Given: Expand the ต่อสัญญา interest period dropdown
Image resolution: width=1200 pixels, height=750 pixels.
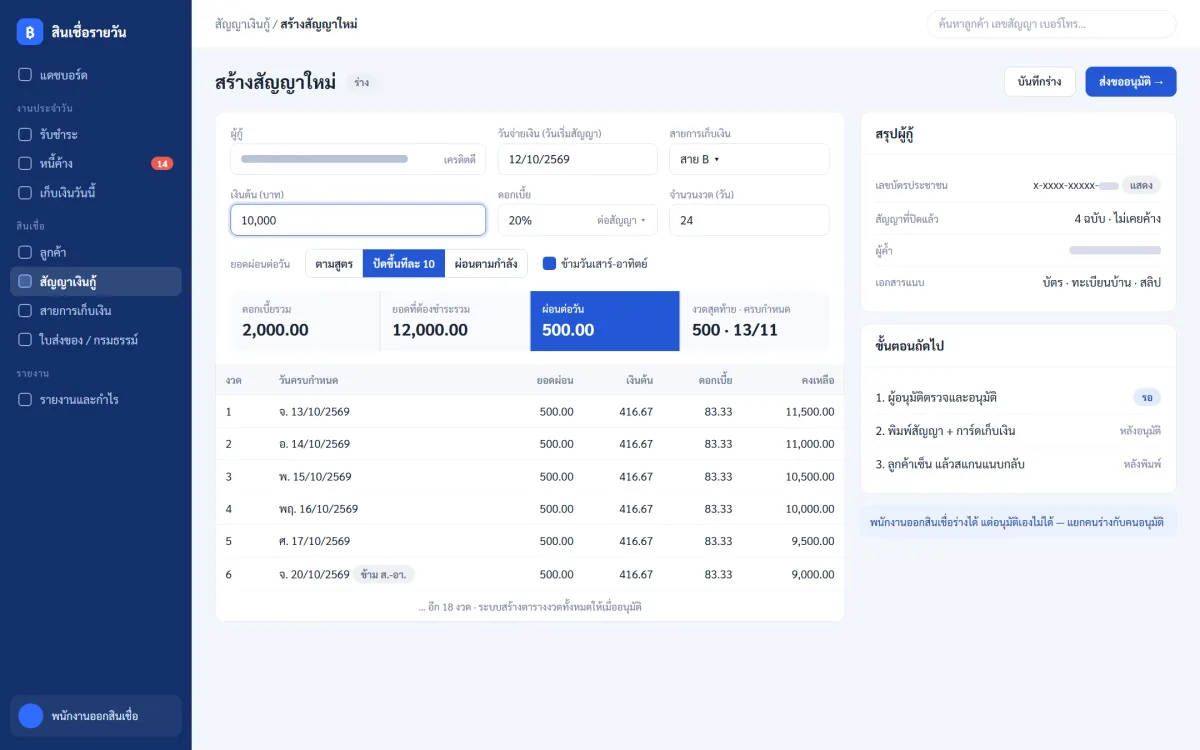Looking at the screenshot, I should tap(621, 220).
